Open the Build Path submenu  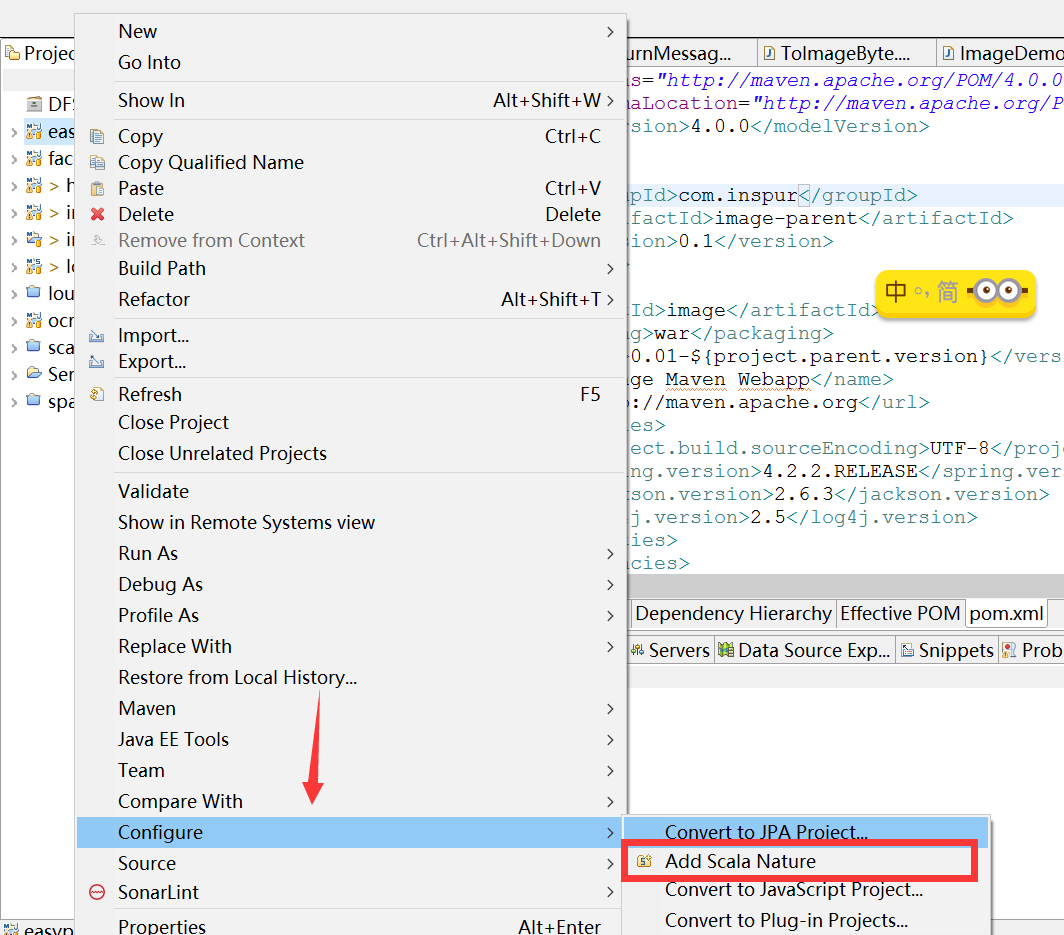coord(351,269)
